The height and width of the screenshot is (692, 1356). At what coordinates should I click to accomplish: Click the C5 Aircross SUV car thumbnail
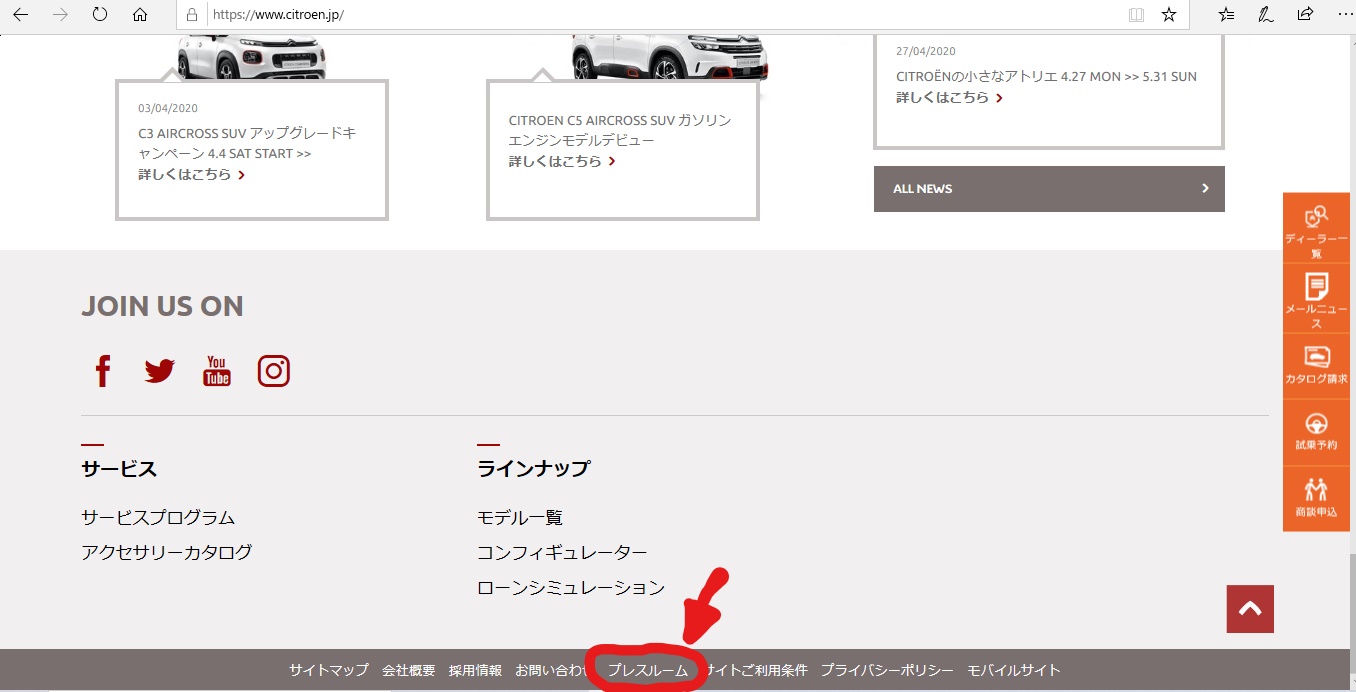coord(669,58)
